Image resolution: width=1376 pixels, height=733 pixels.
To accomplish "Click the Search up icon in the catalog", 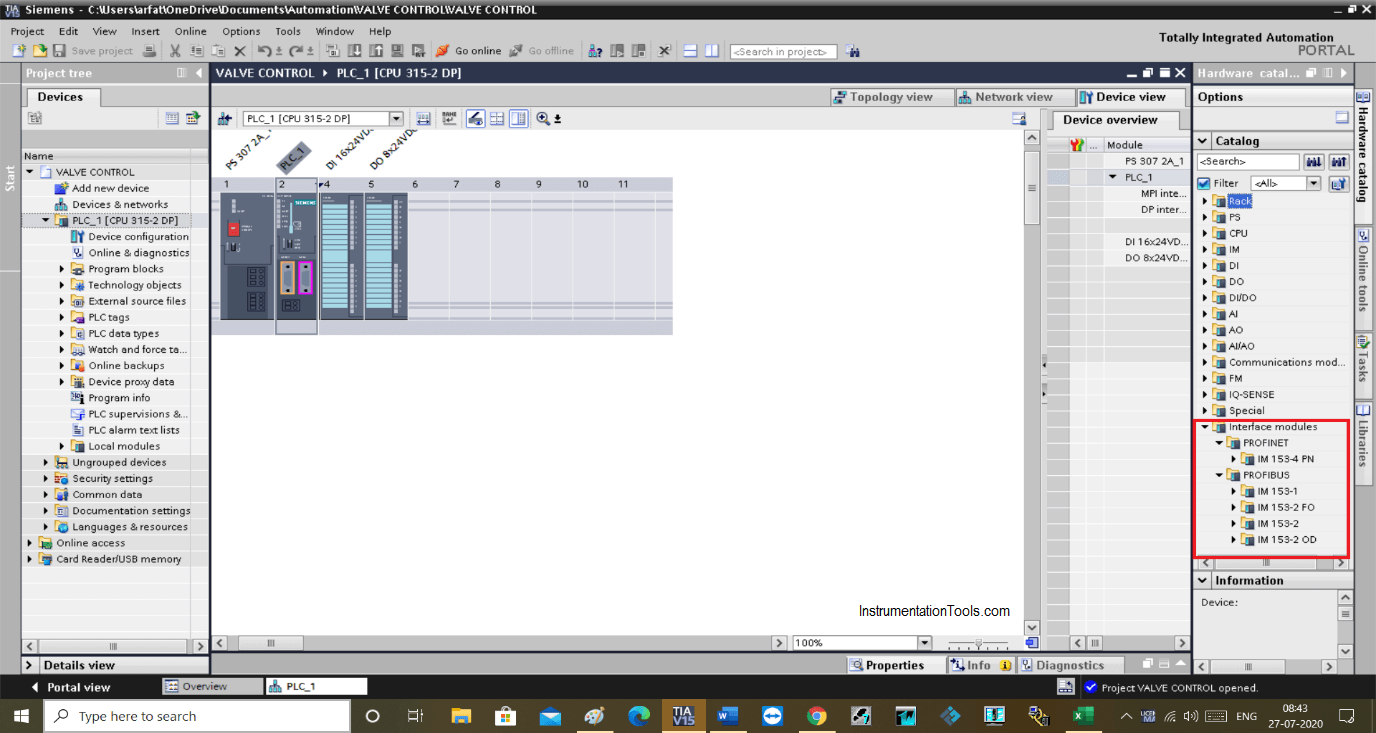I will pyautogui.click(x=1338, y=161).
